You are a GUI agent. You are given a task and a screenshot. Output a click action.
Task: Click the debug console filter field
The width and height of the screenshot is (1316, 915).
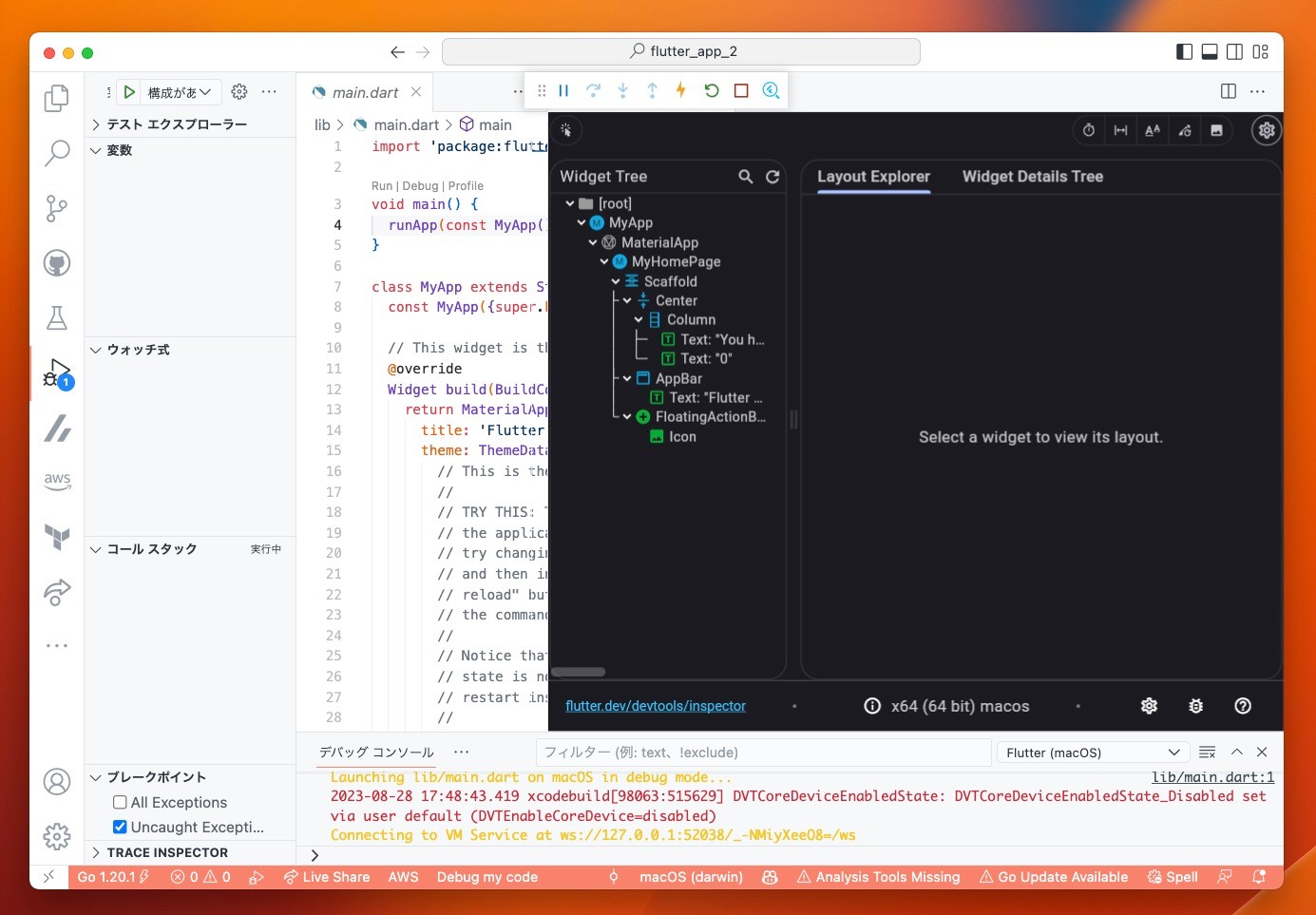click(x=763, y=753)
